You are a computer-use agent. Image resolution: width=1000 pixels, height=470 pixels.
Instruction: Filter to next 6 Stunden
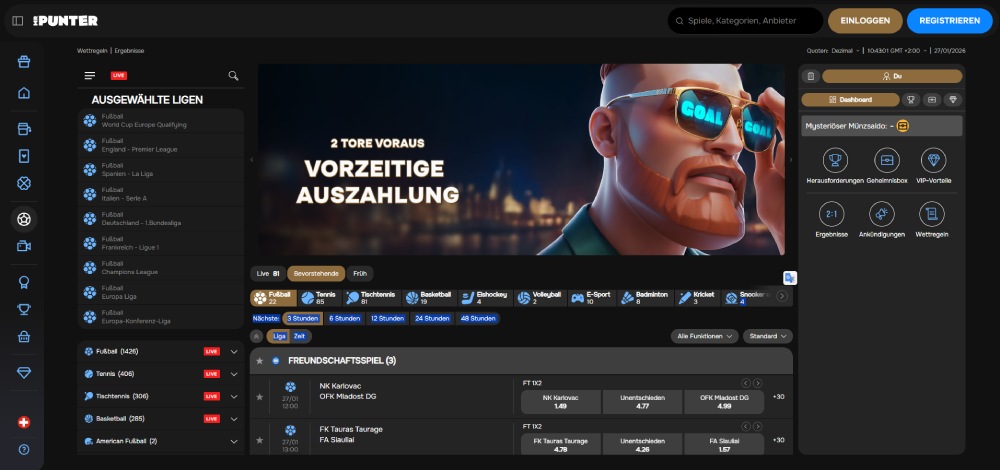click(344, 318)
